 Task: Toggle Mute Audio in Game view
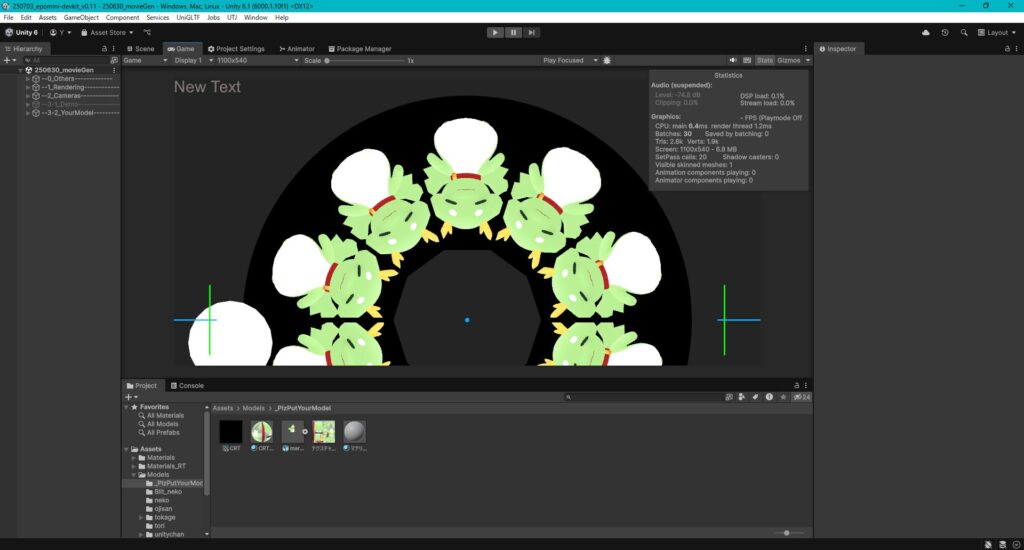point(733,60)
